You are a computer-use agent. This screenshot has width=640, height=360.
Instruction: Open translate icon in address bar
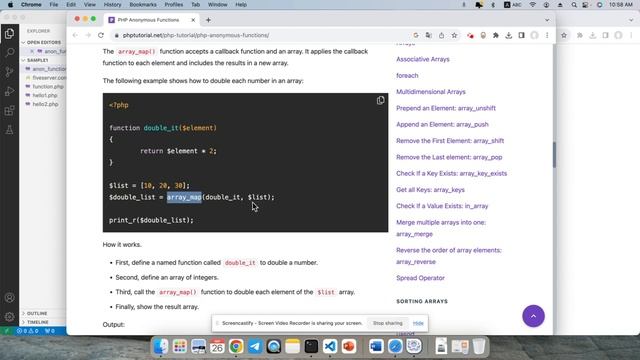point(429,36)
